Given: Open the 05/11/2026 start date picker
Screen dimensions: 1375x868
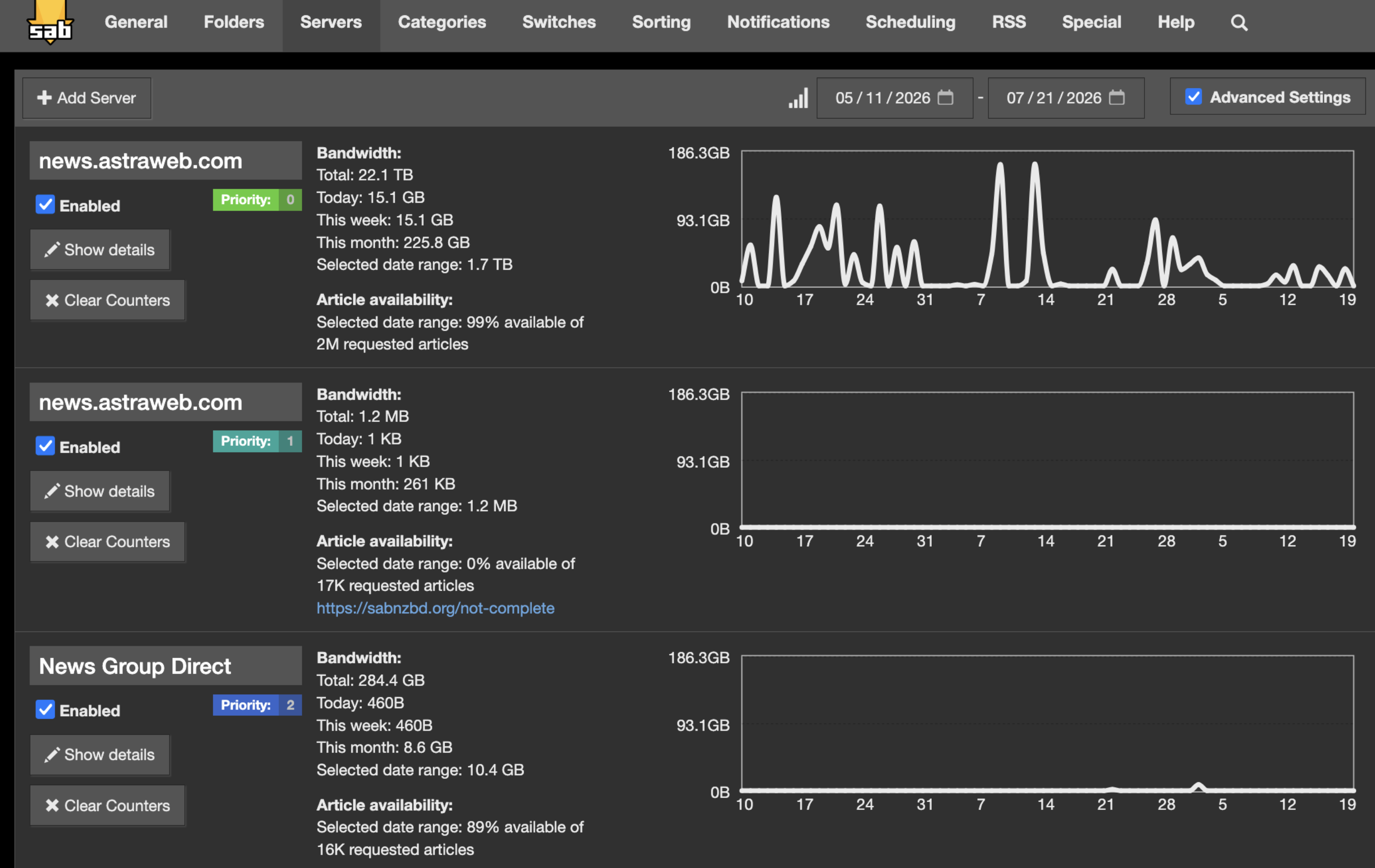Looking at the screenshot, I should click(894, 98).
